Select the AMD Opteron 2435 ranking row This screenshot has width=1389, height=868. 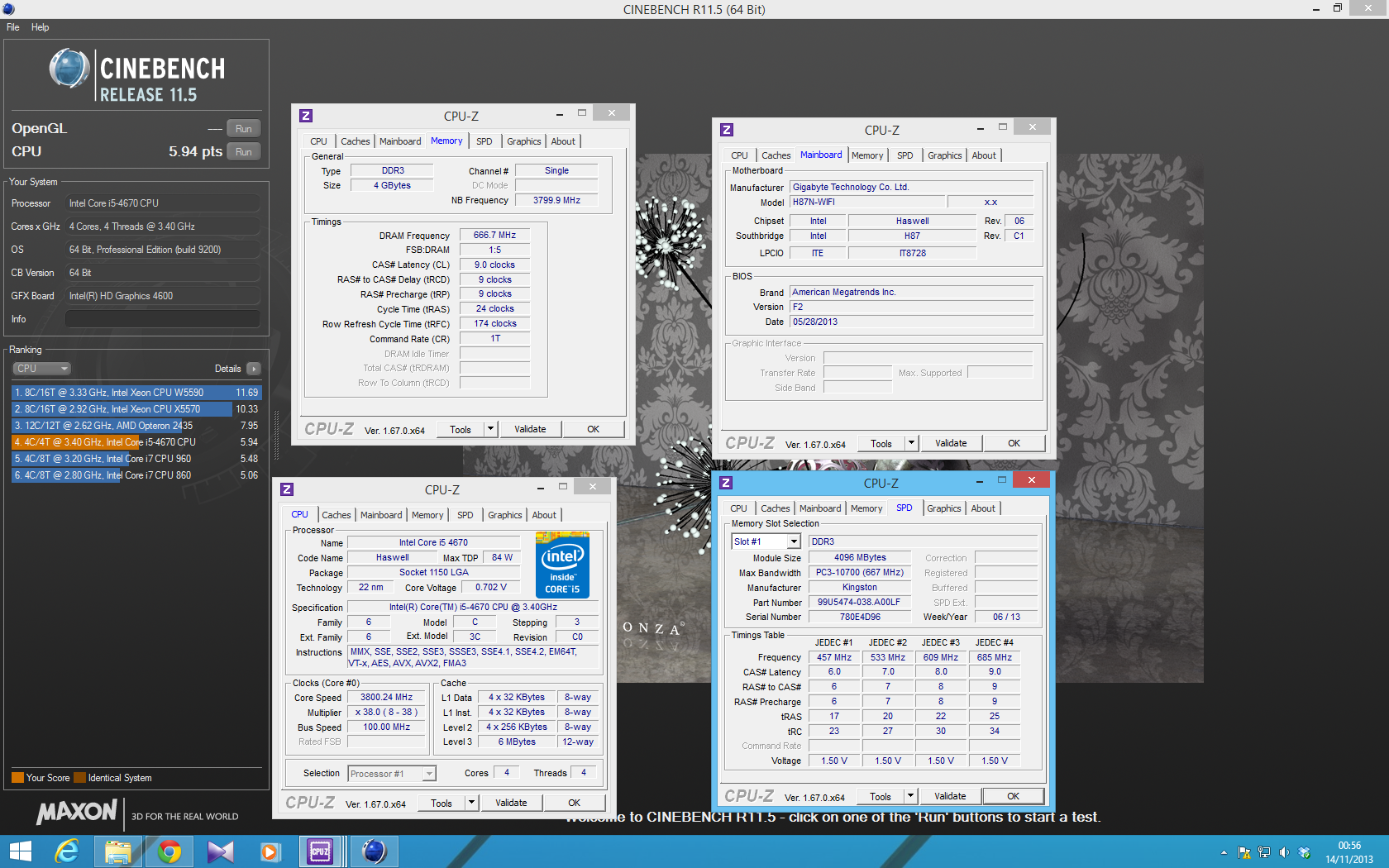pos(136,426)
